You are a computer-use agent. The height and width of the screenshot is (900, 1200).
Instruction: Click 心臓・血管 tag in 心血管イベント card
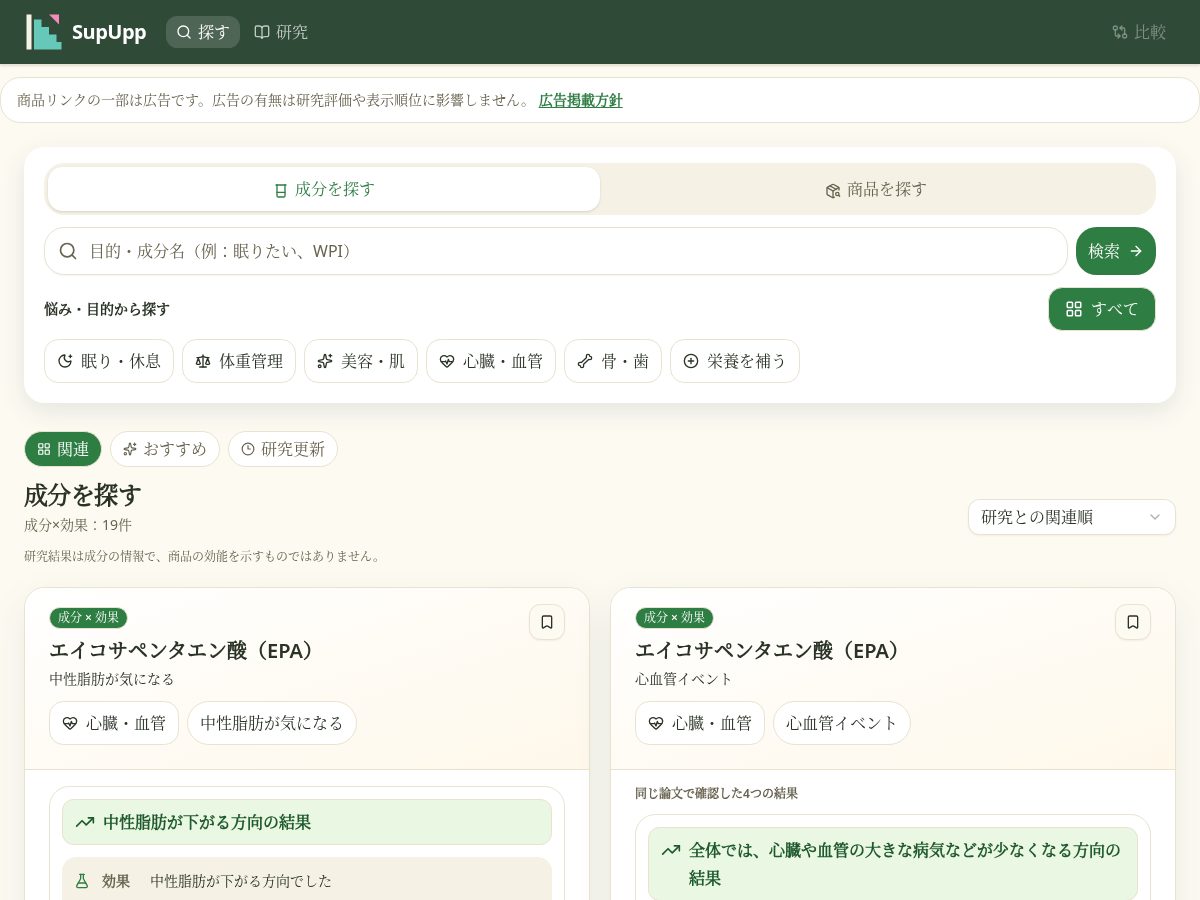(x=700, y=723)
